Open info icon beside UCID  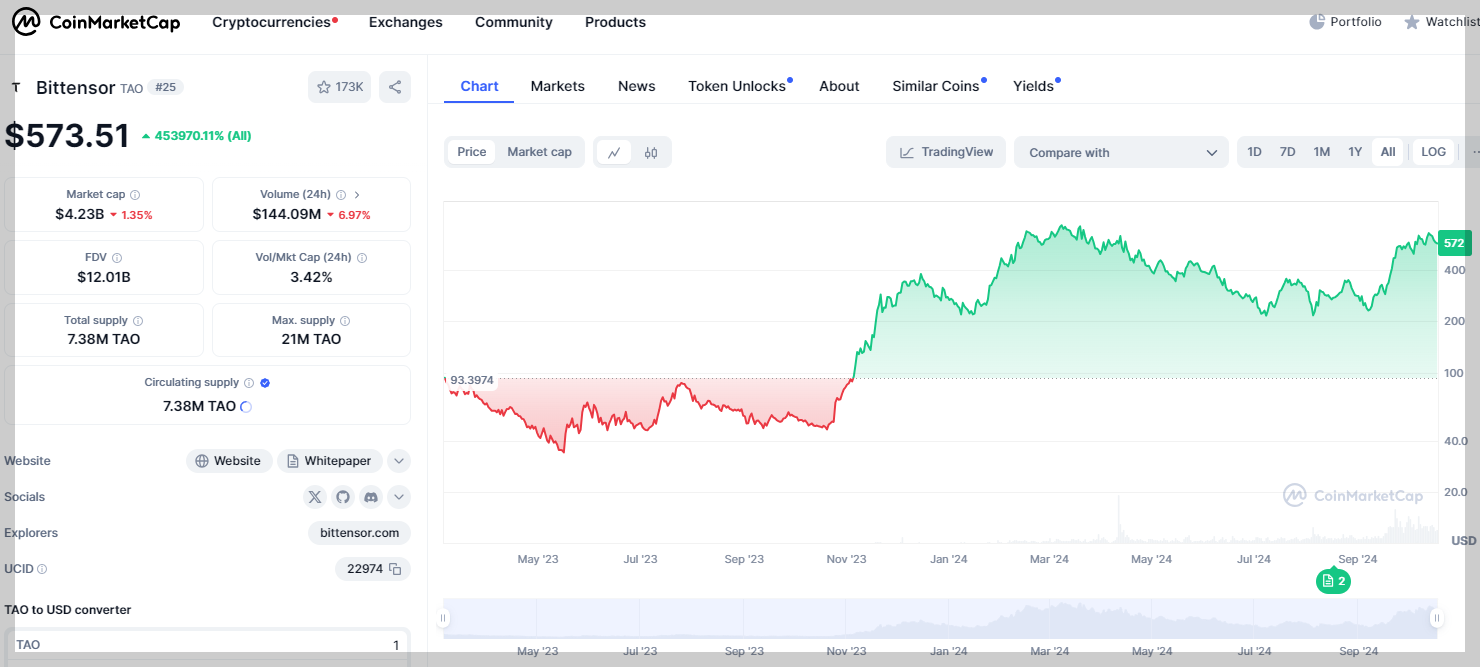42,569
